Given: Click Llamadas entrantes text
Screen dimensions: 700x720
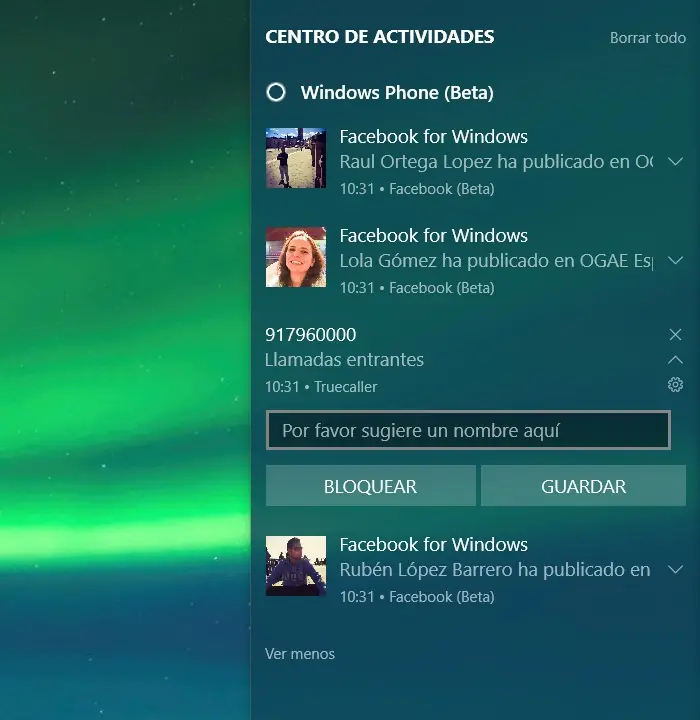Looking at the screenshot, I should [x=344, y=360].
